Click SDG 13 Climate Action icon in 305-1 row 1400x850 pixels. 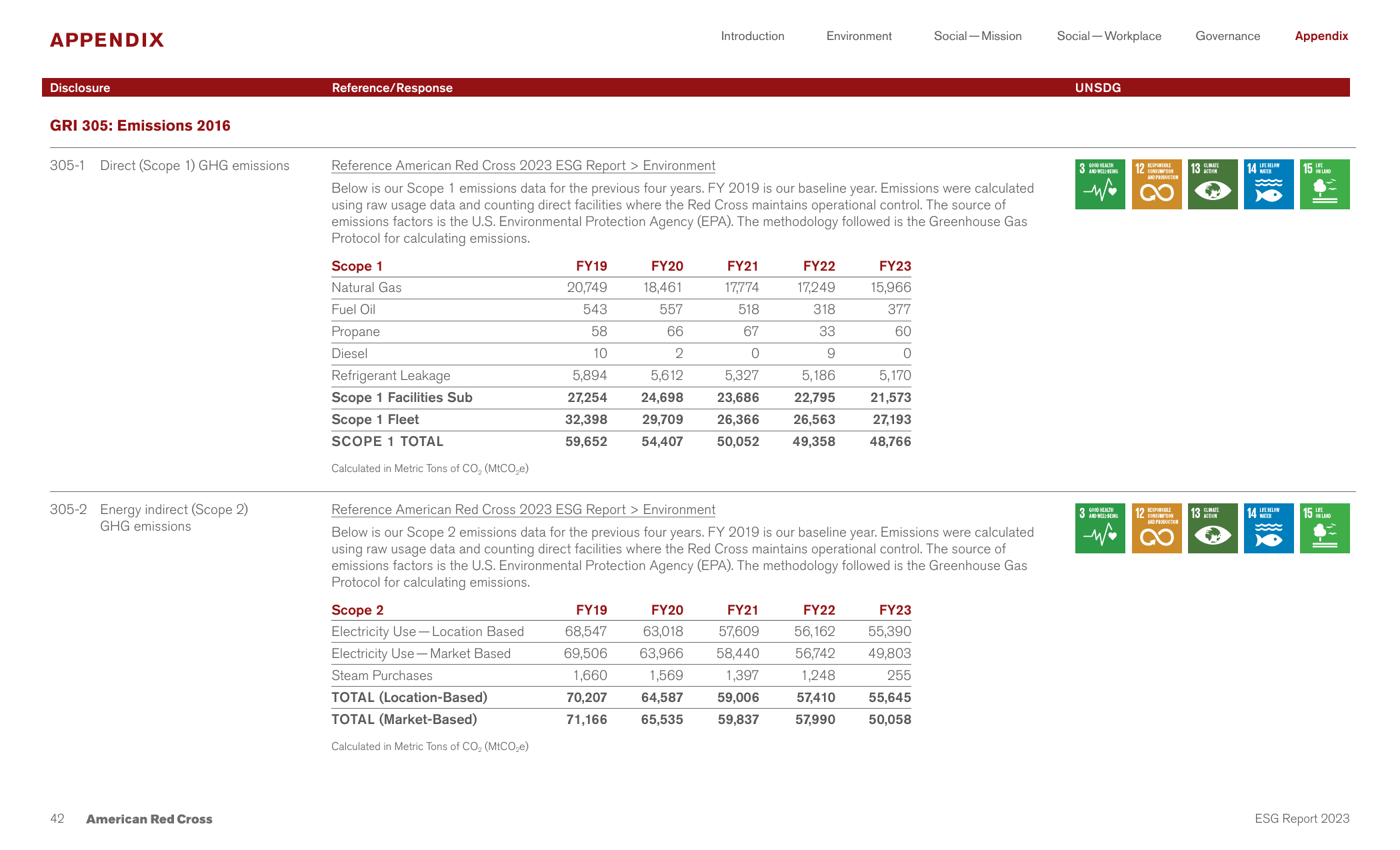click(1213, 184)
